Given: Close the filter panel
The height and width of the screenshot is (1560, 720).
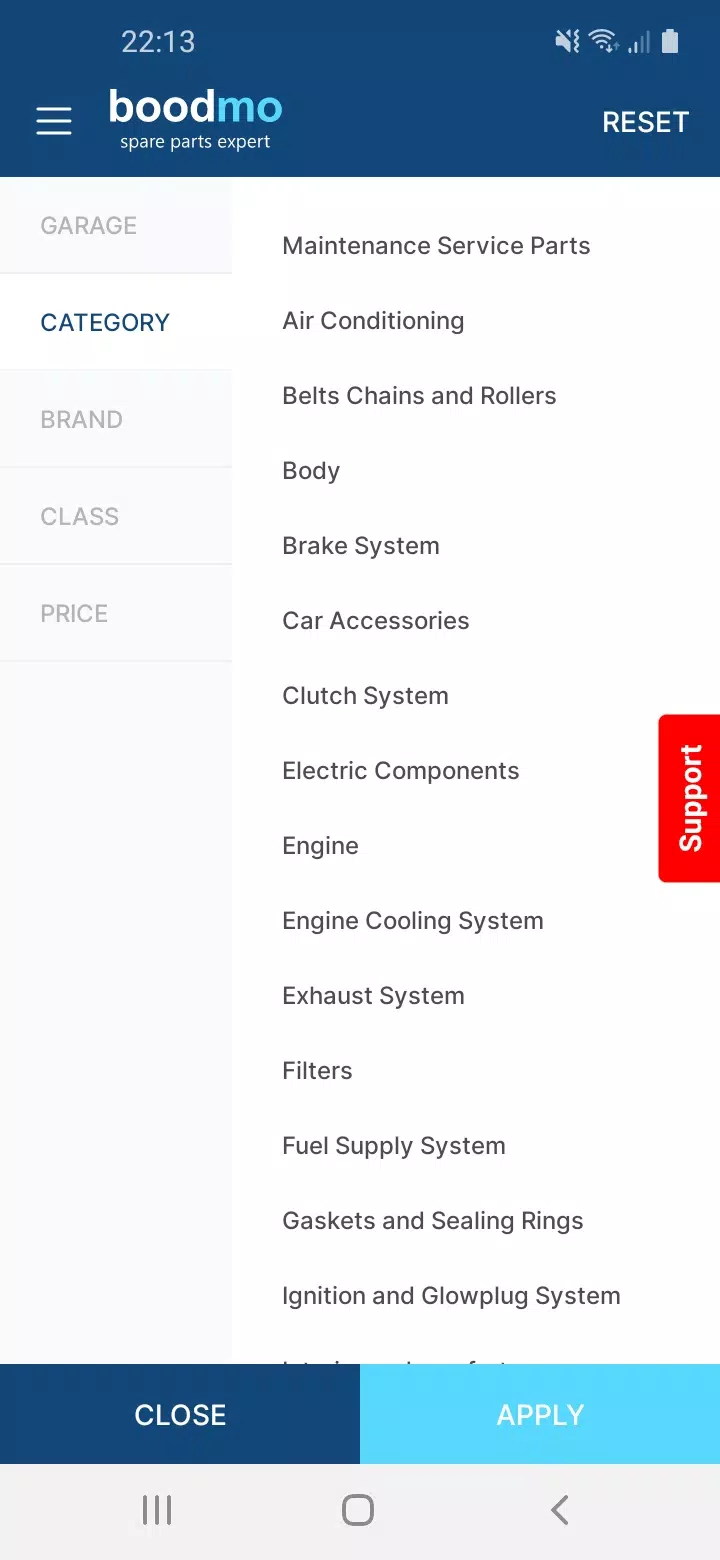Looking at the screenshot, I should (x=180, y=1414).
